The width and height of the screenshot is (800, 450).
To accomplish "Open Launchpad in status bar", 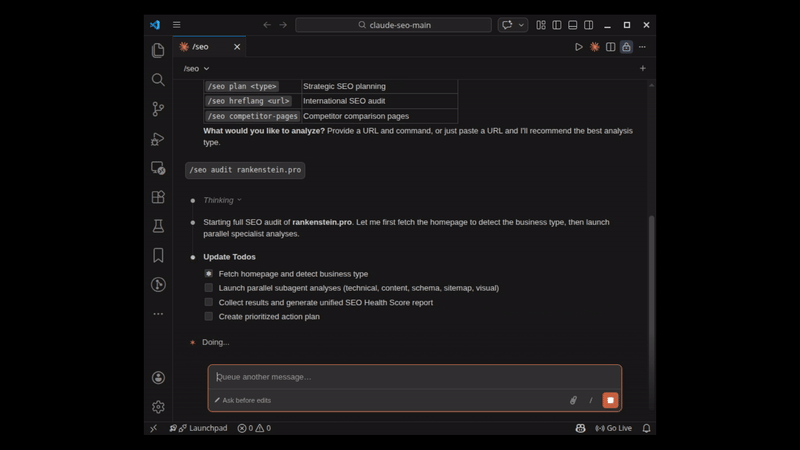I will [198, 428].
